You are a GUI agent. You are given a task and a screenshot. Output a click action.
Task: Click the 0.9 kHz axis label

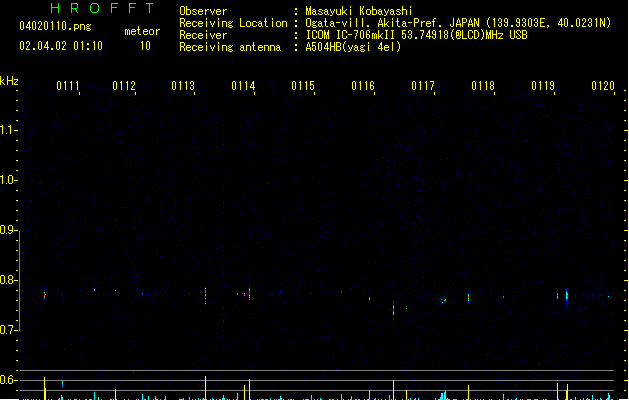[7, 230]
